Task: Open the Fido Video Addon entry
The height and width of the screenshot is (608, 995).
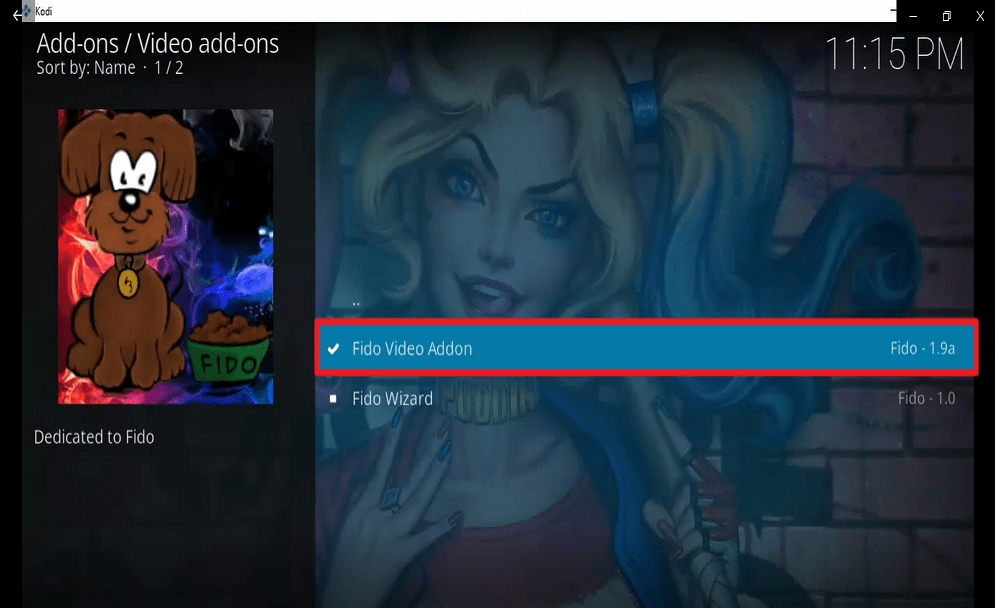Action: tap(646, 348)
